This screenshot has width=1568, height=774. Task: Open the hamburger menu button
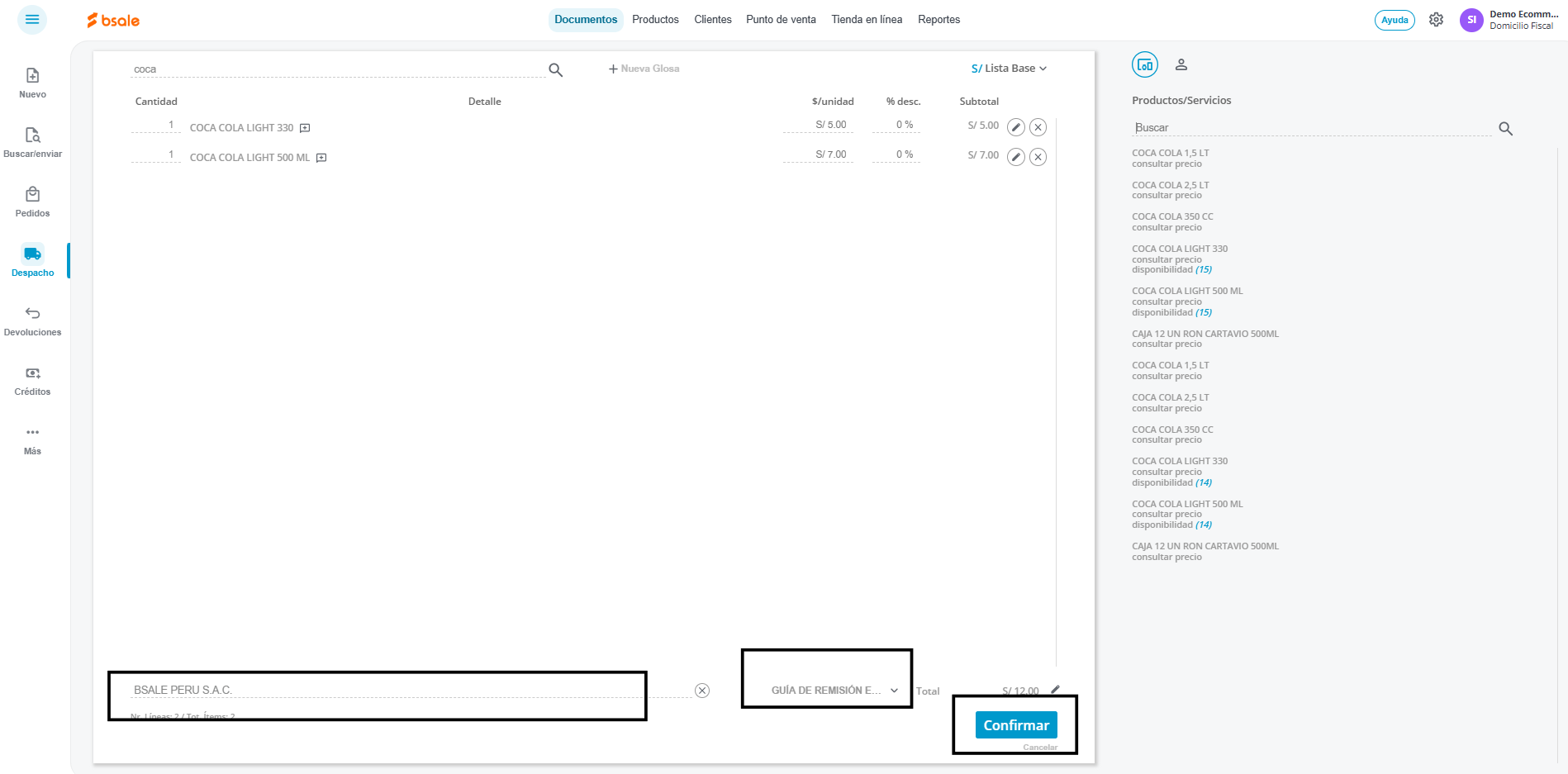click(32, 20)
